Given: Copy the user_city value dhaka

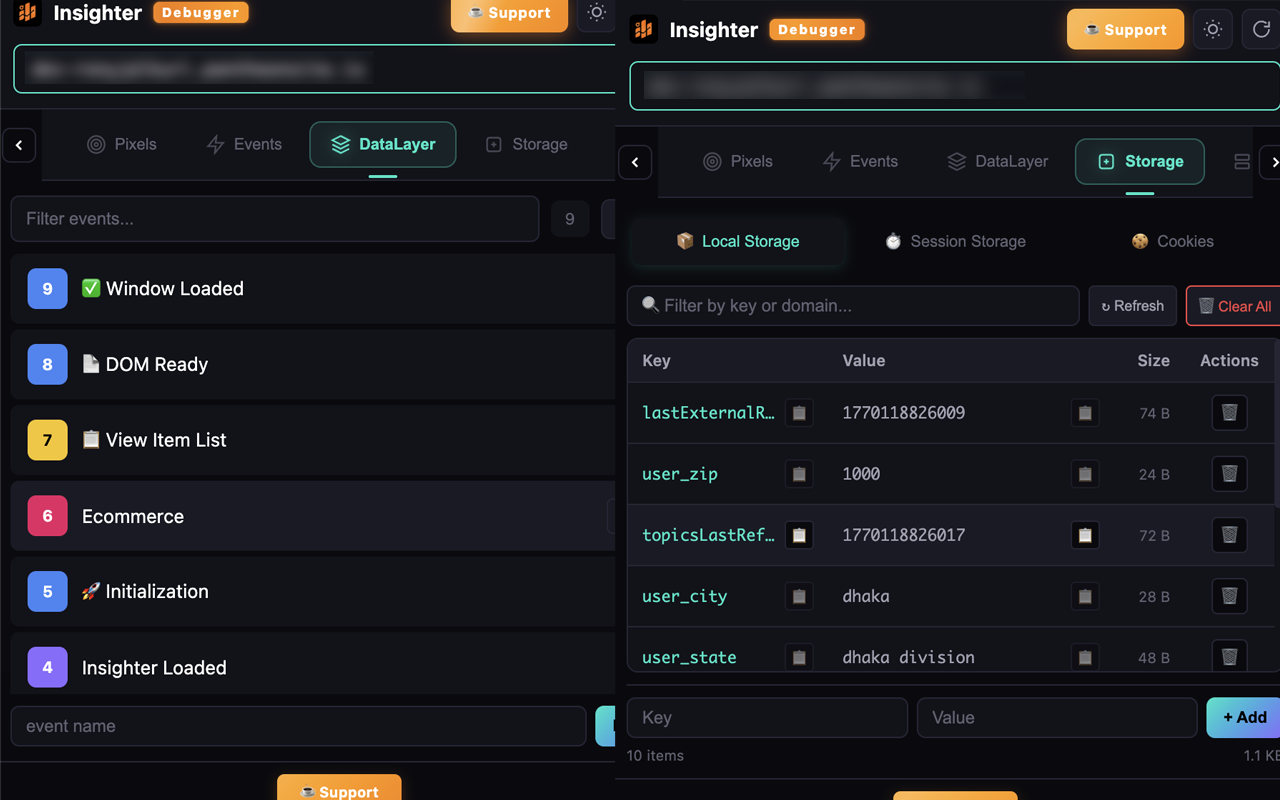Looking at the screenshot, I should click(x=1085, y=596).
